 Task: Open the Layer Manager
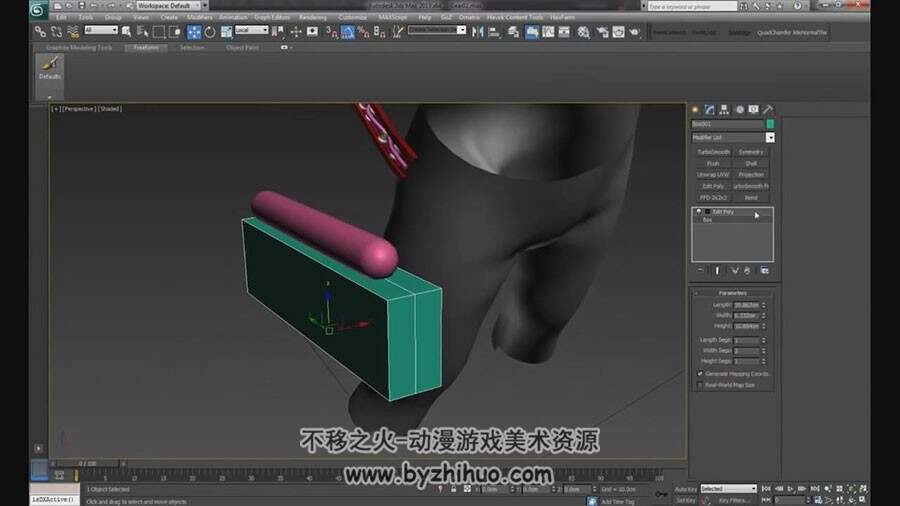[514, 32]
